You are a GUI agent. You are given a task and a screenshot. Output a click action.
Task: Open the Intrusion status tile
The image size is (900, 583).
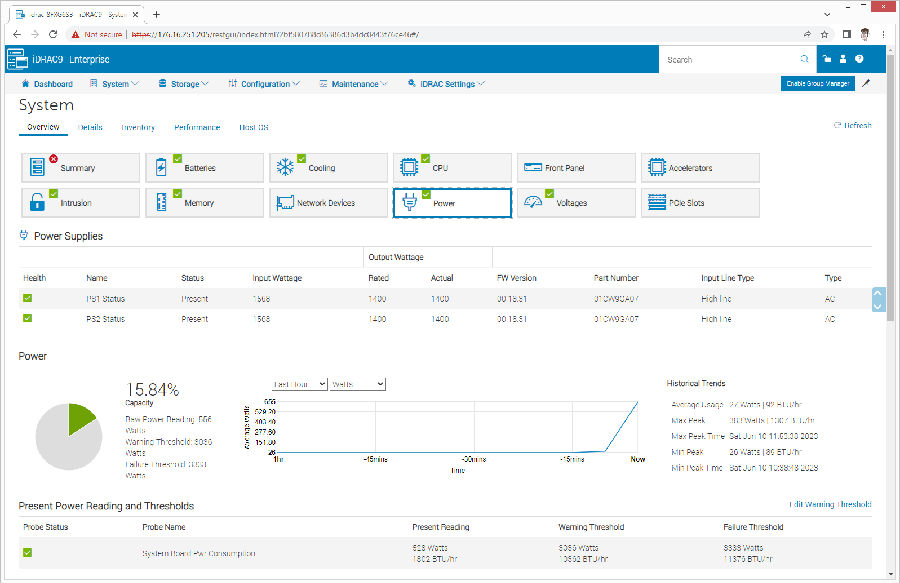coord(80,203)
